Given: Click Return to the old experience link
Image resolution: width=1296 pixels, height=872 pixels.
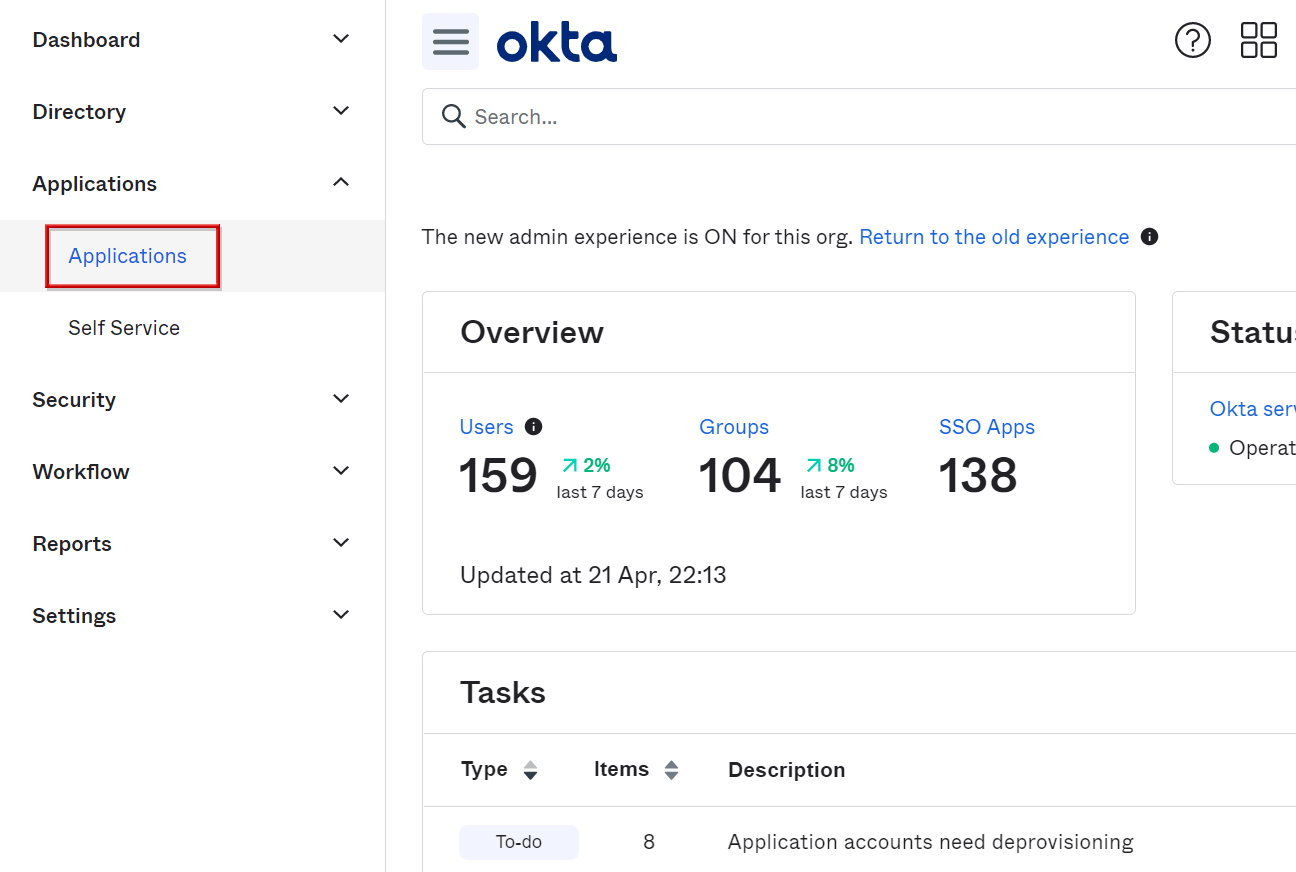Looking at the screenshot, I should (993, 237).
